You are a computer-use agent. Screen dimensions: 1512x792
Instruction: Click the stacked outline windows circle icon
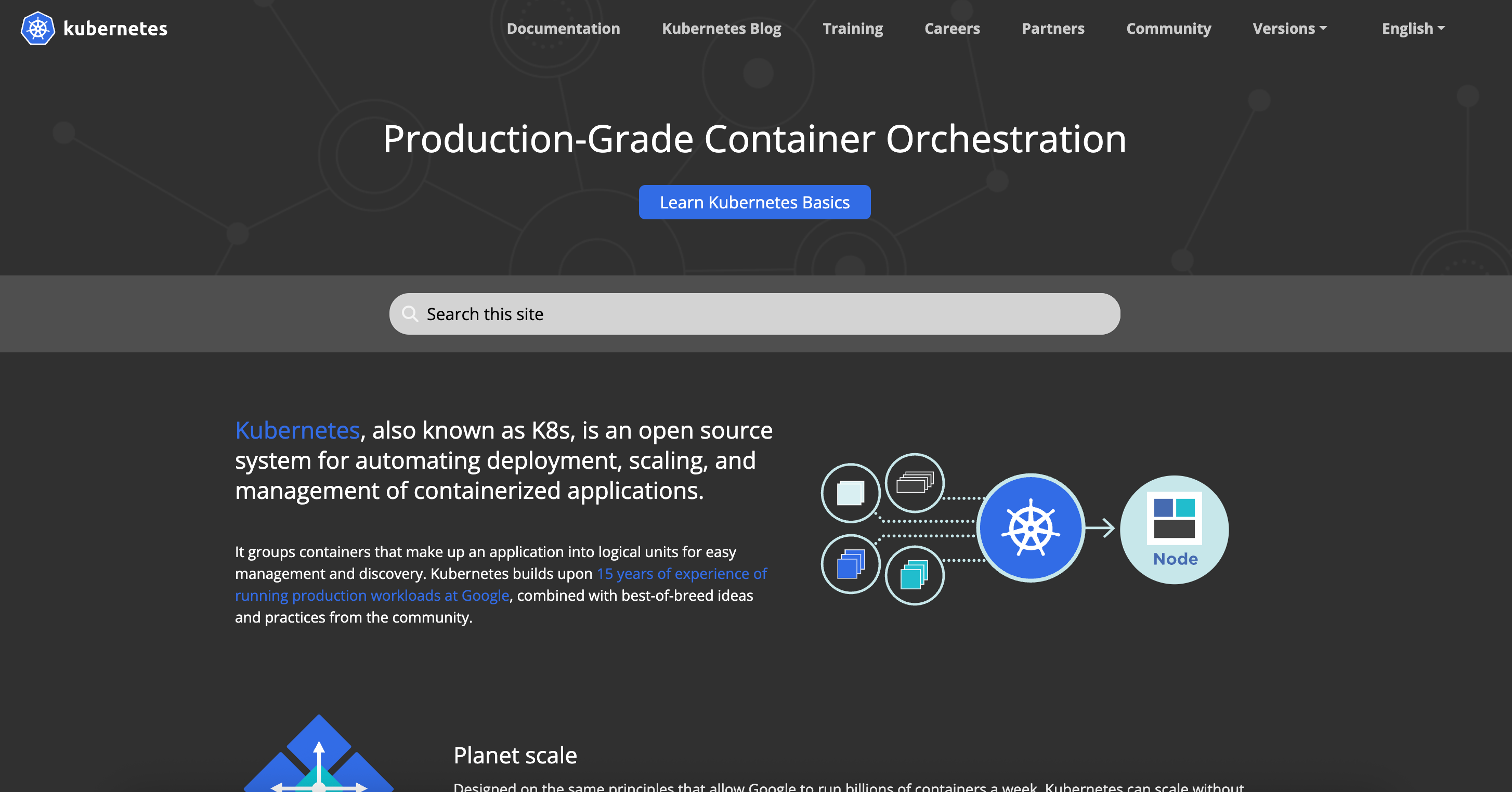tap(915, 483)
